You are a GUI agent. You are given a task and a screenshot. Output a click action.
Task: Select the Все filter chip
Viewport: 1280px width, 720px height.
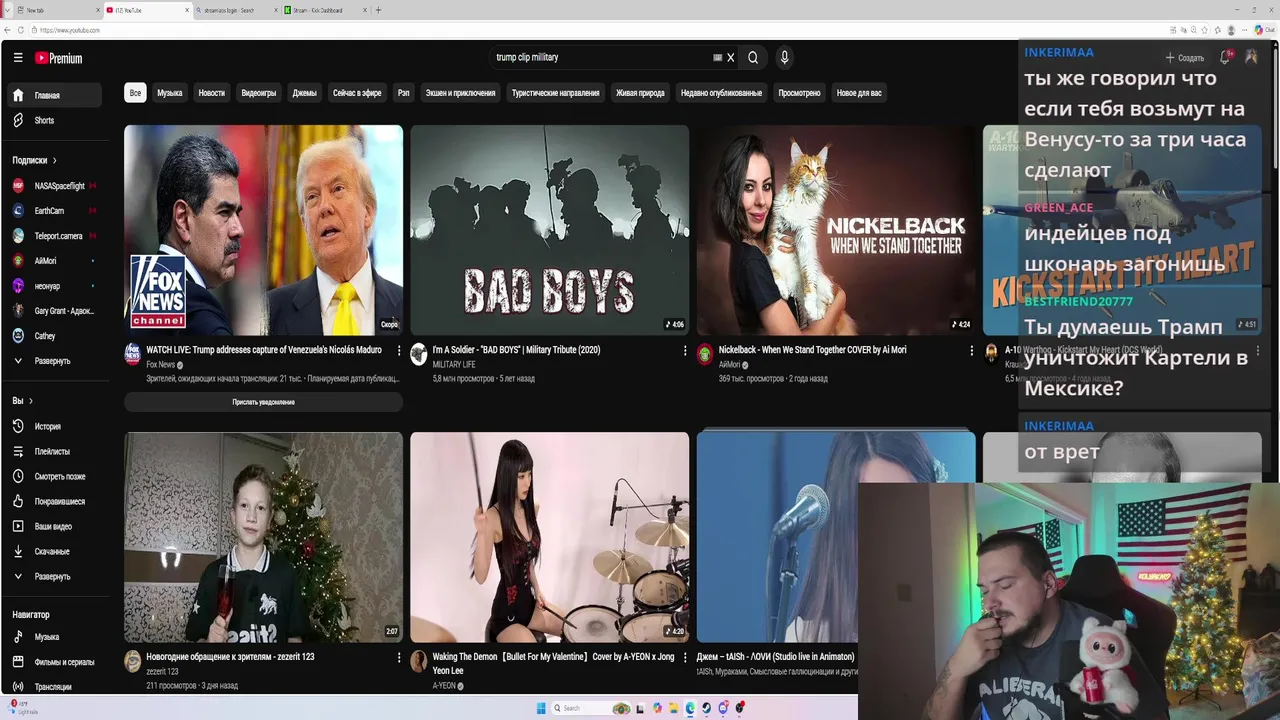135,93
